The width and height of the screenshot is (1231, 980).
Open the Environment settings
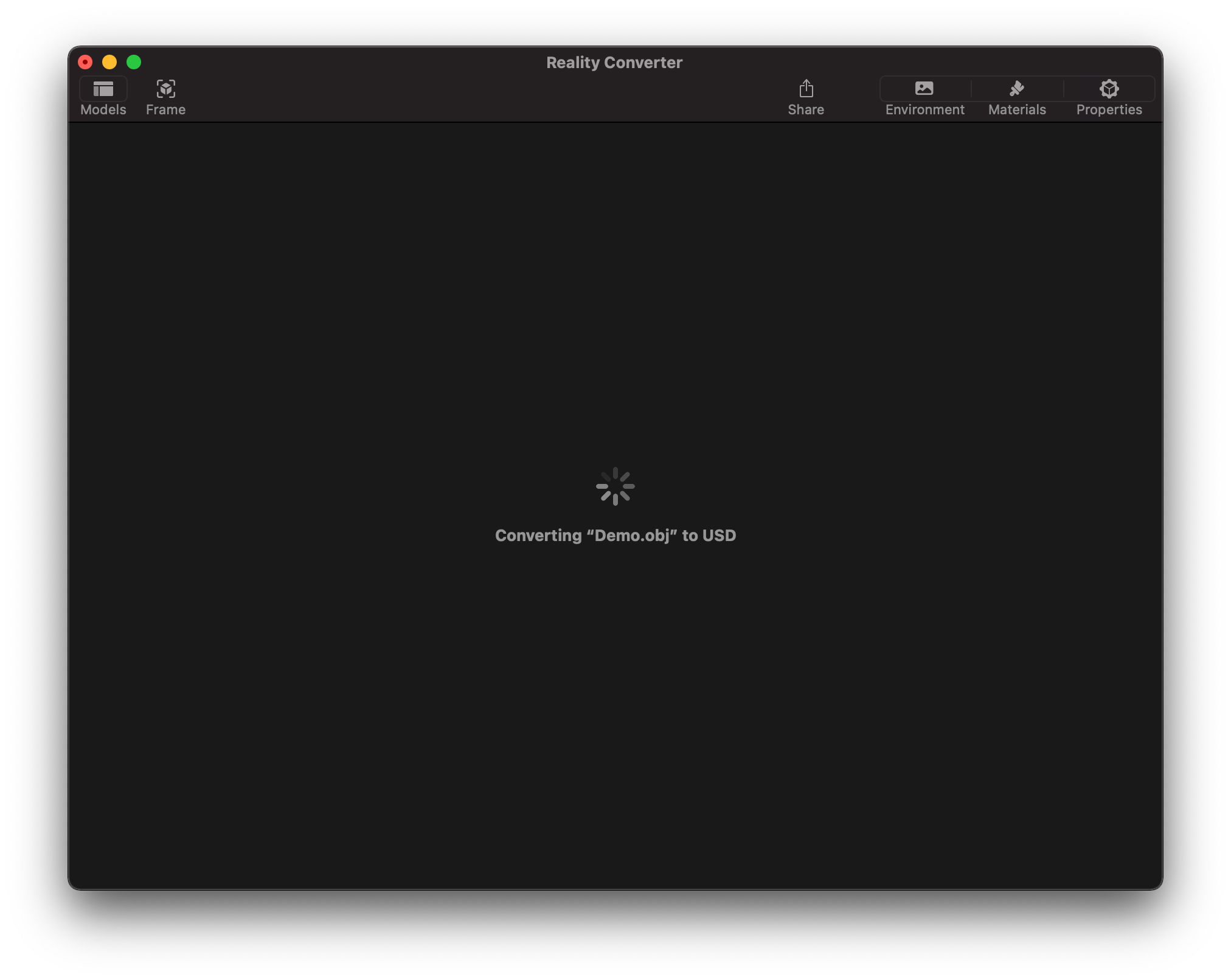tap(923, 96)
